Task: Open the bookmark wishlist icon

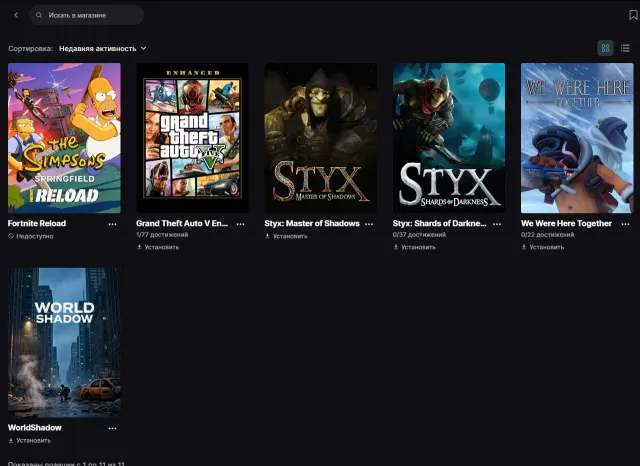Action: (x=633, y=15)
